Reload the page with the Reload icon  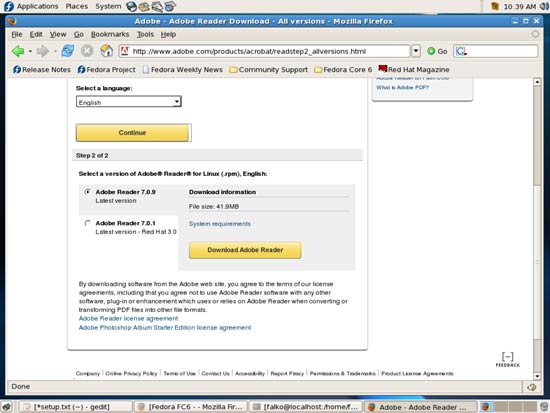click(67, 51)
